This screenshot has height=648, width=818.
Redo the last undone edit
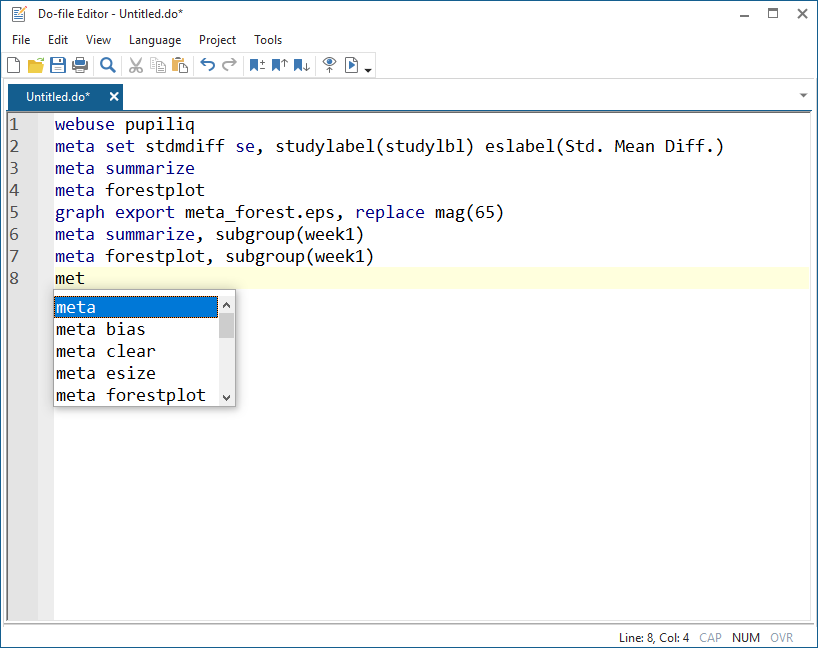pyautogui.click(x=230, y=65)
